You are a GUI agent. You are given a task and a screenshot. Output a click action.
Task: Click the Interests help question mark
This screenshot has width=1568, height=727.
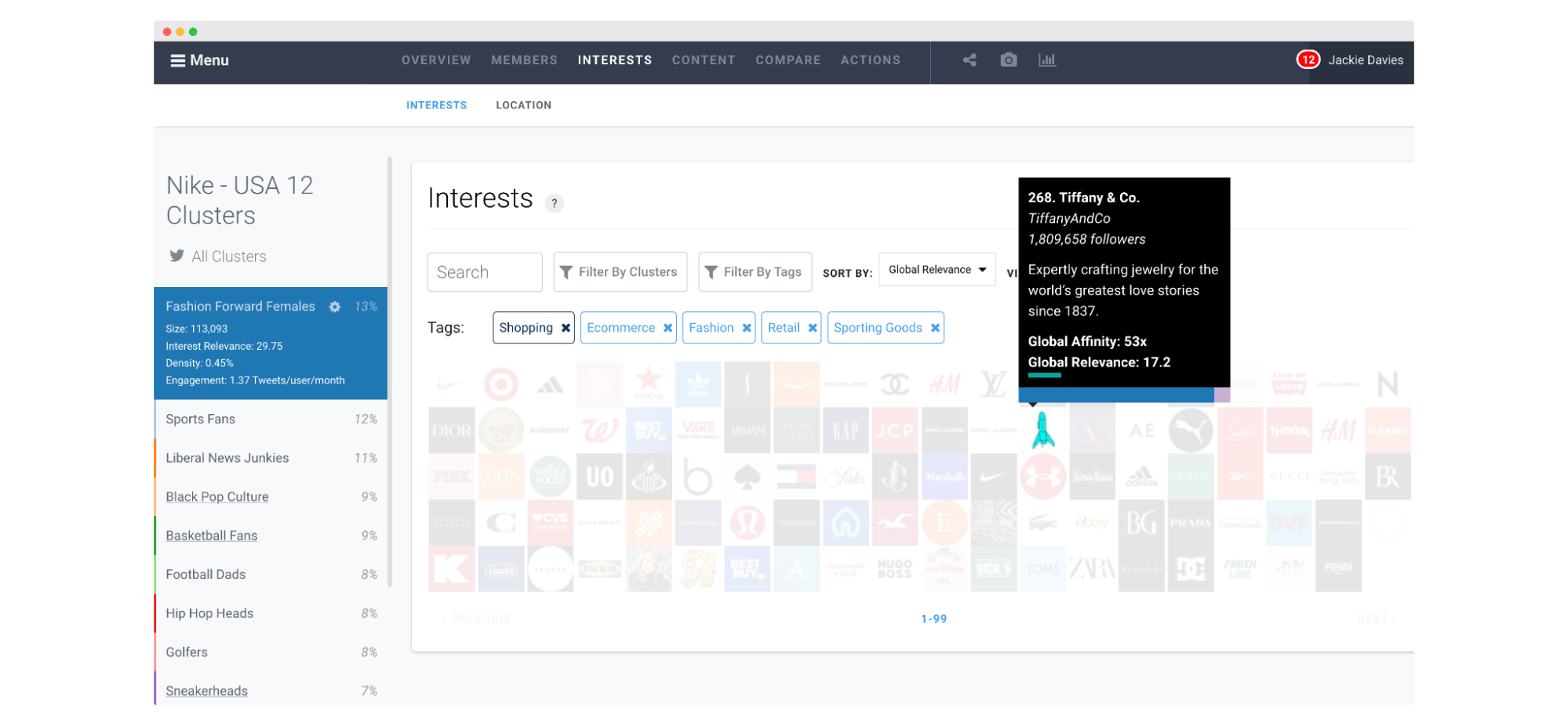point(555,203)
